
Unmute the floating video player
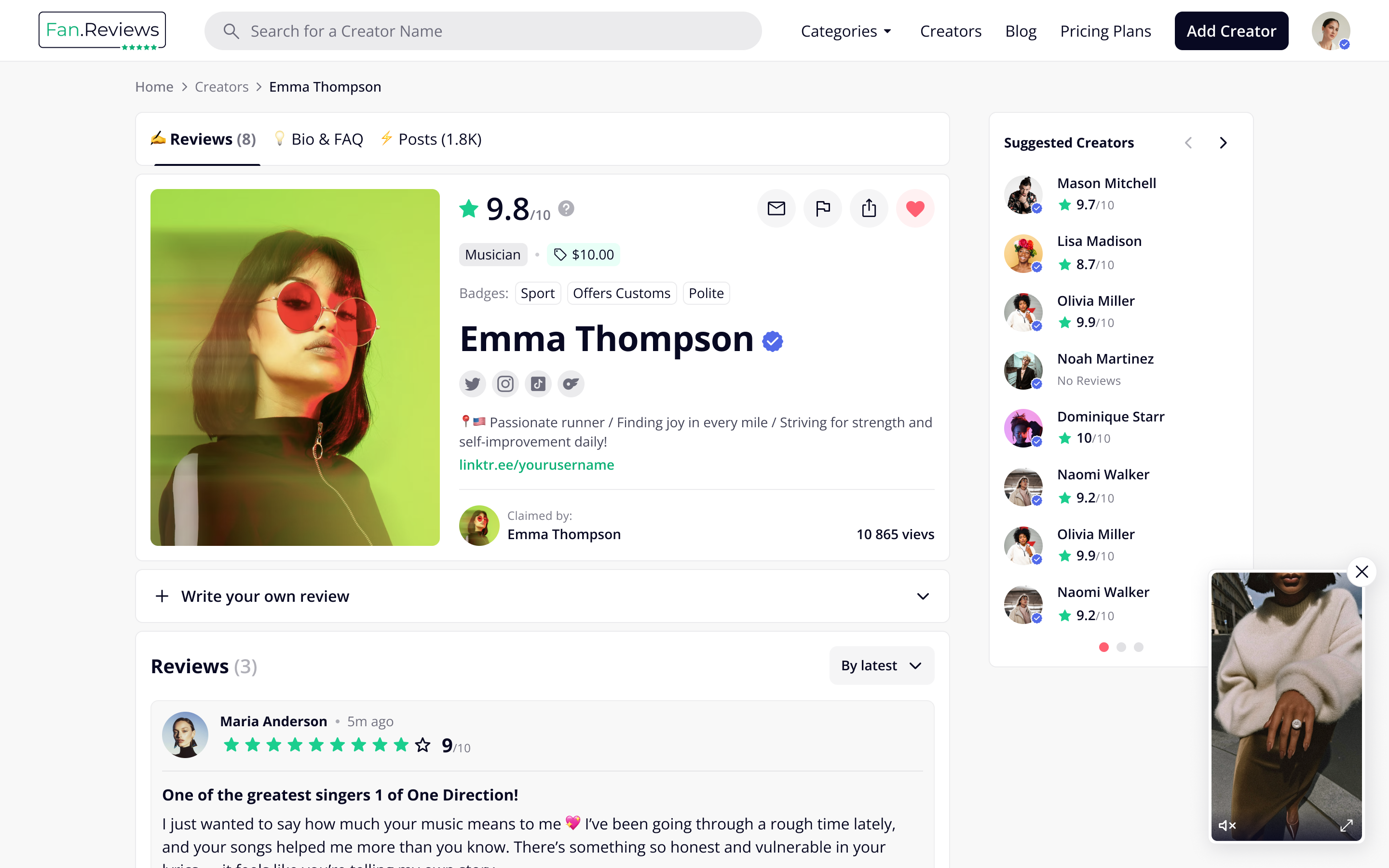click(1227, 825)
